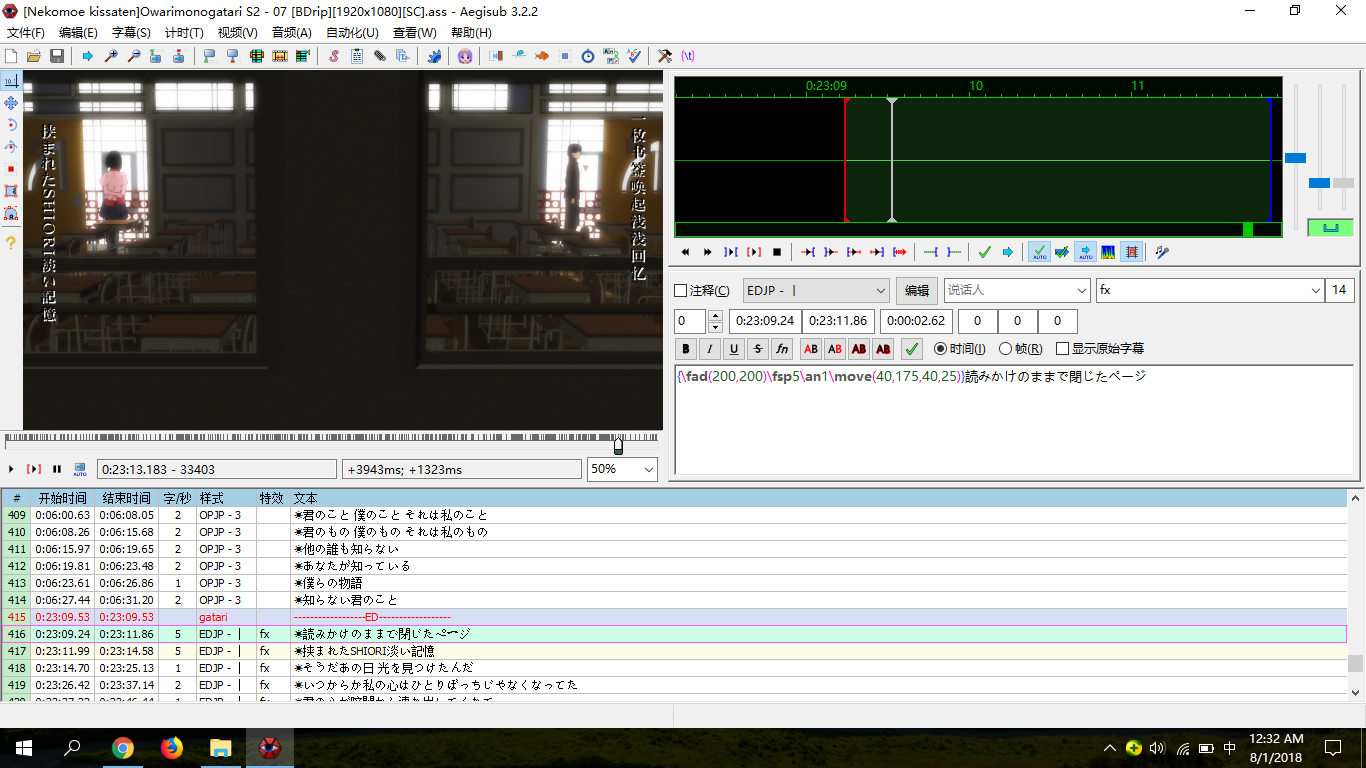Toggle Medusa-style timing shortcuts
Viewport: 1366px width, 768px height.
[1131, 252]
